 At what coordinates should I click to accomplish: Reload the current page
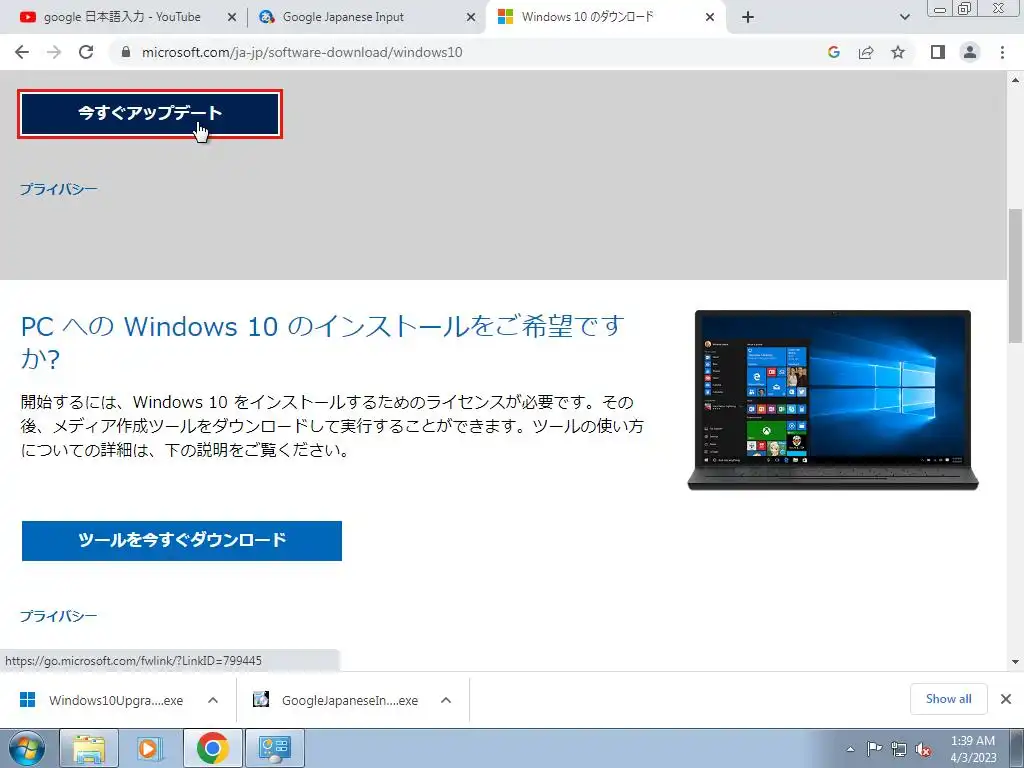tap(86, 52)
